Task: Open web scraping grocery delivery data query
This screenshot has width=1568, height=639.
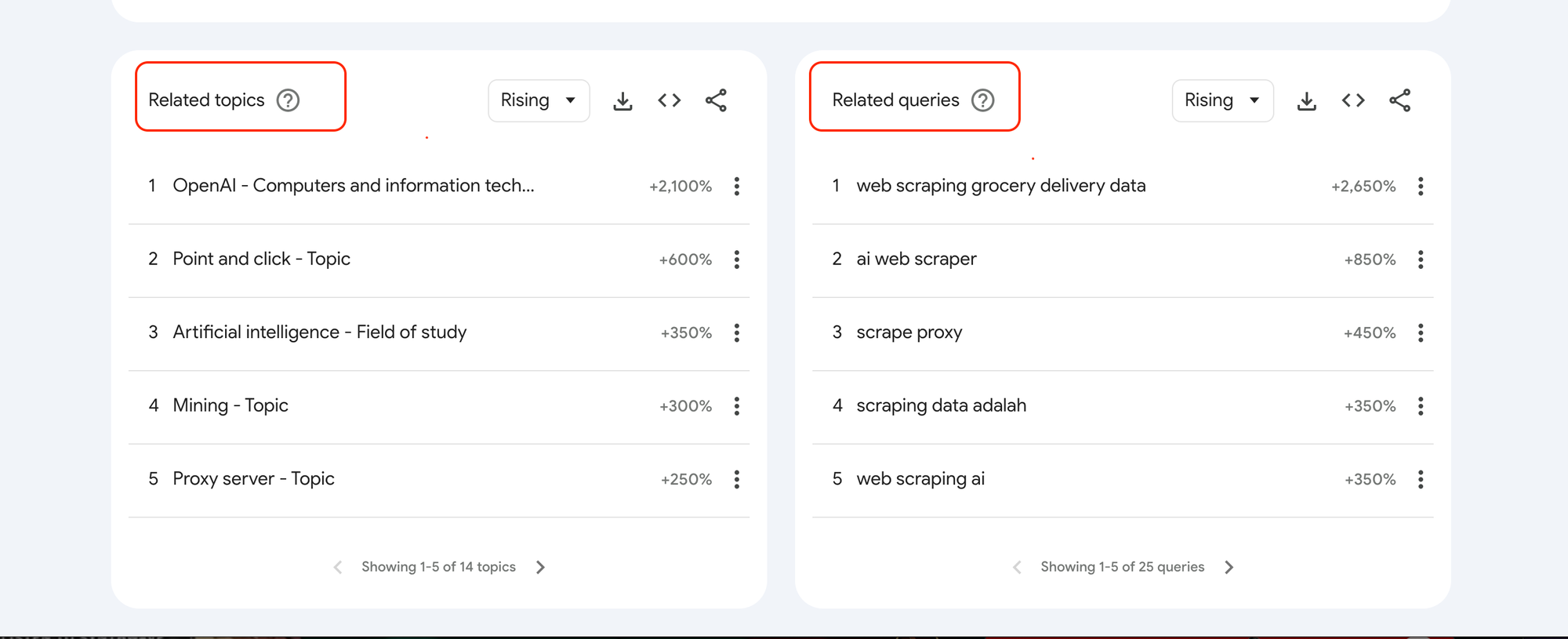Action: [x=1000, y=186]
